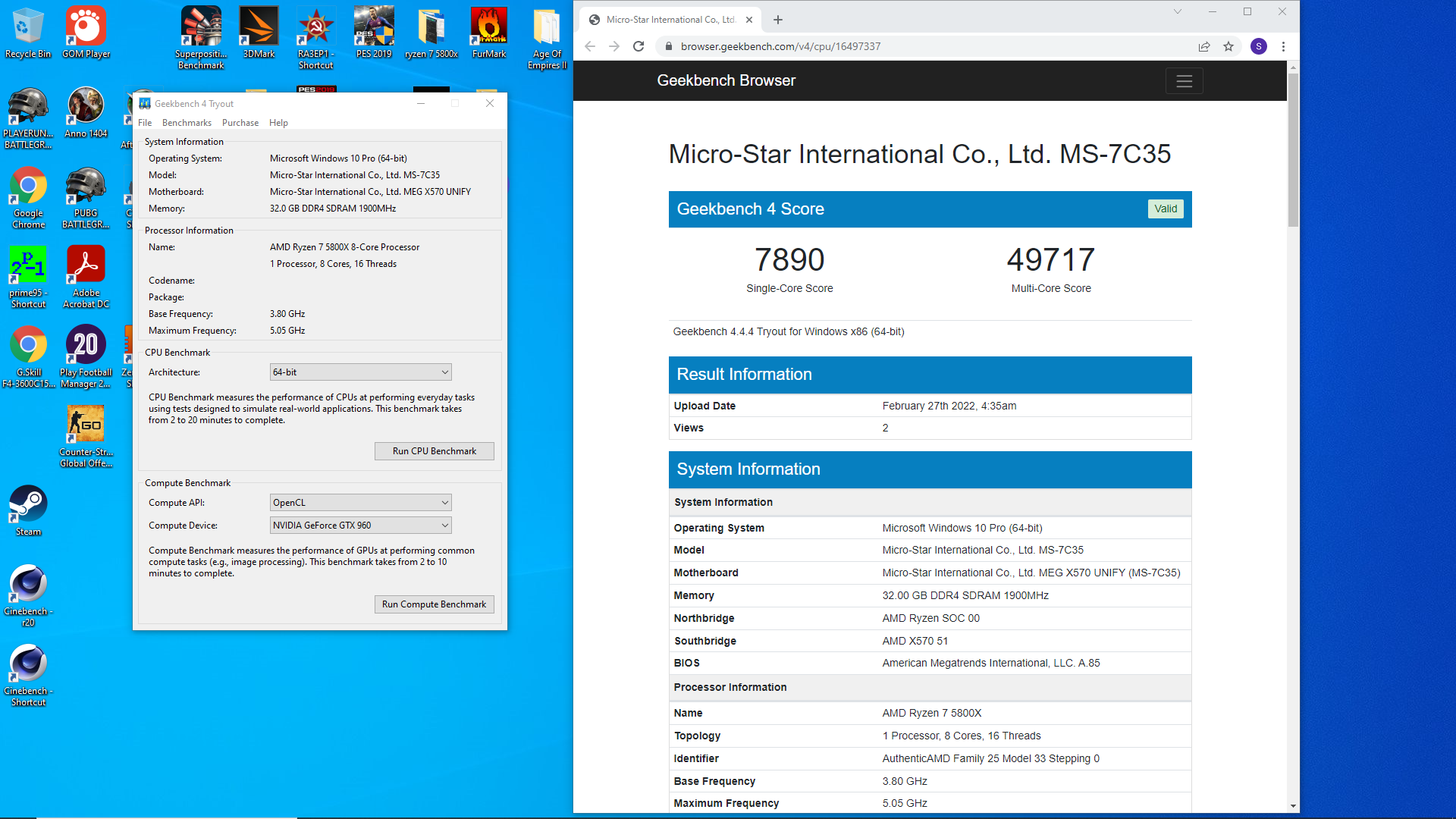
Task: Launch GOM Player from desktop
Action: click(86, 33)
